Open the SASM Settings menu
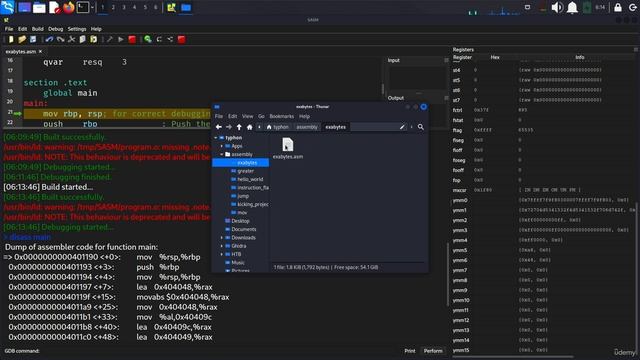This screenshot has height=360, width=640. click(x=77, y=29)
